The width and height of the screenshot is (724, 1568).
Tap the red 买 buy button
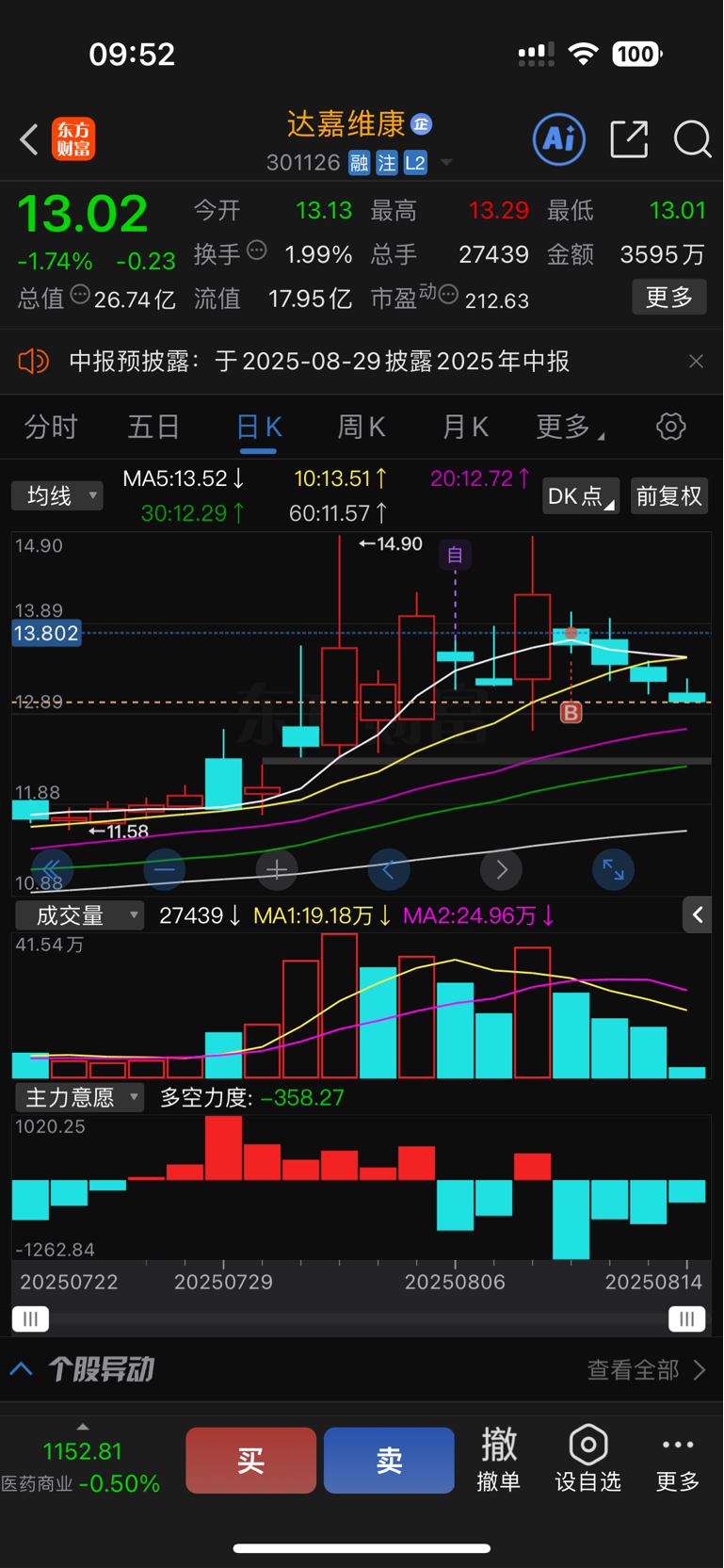[x=250, y=1461]
